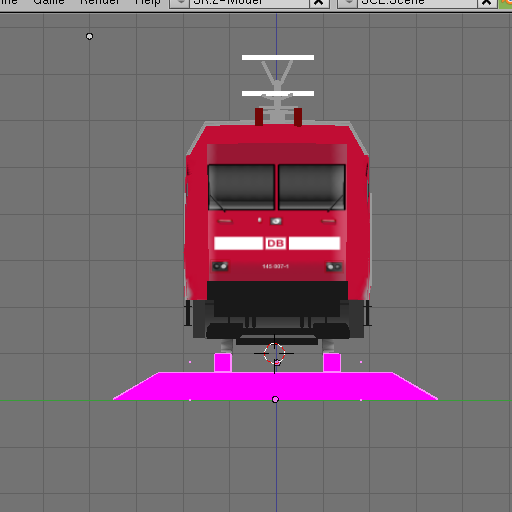Open the Help menu
Screen dimensions: 512x512
[x=148, y=2]
